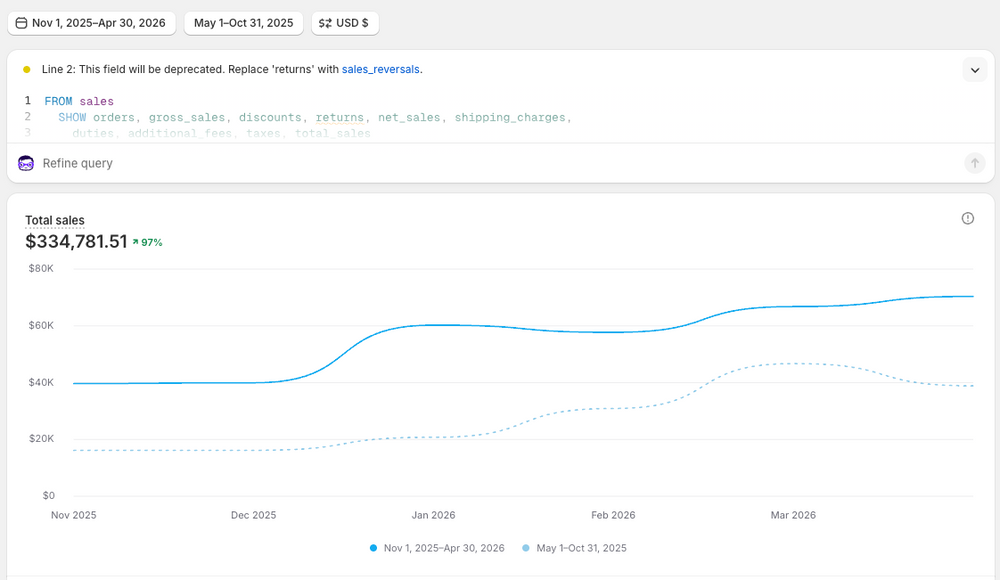Screen dimensions: 1000x580
Task: Click the Feb 2026 axis label
Action: click(613, 515)
